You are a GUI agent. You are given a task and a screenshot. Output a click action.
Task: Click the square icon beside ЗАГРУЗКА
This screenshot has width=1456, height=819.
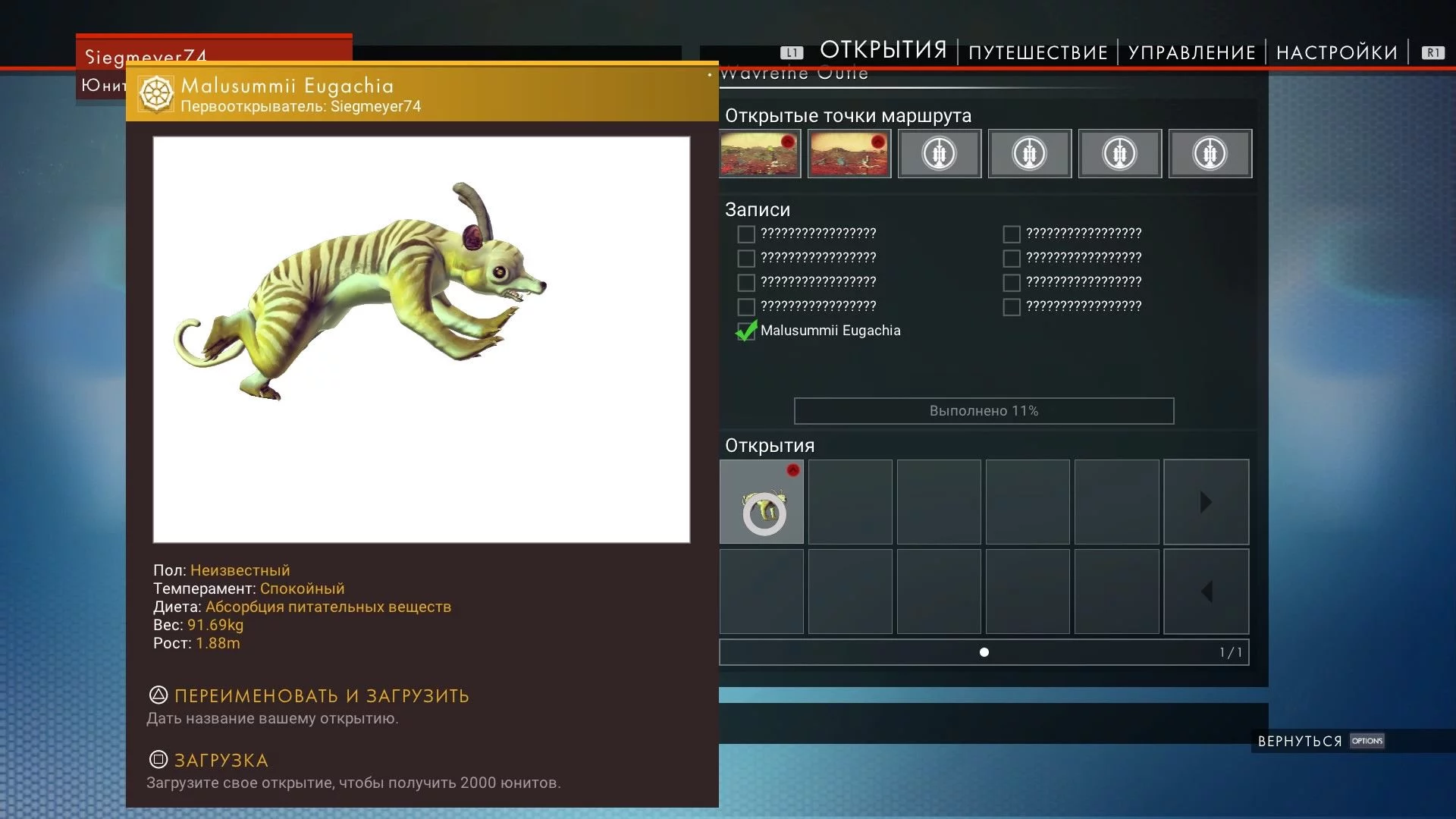[158, 759]
